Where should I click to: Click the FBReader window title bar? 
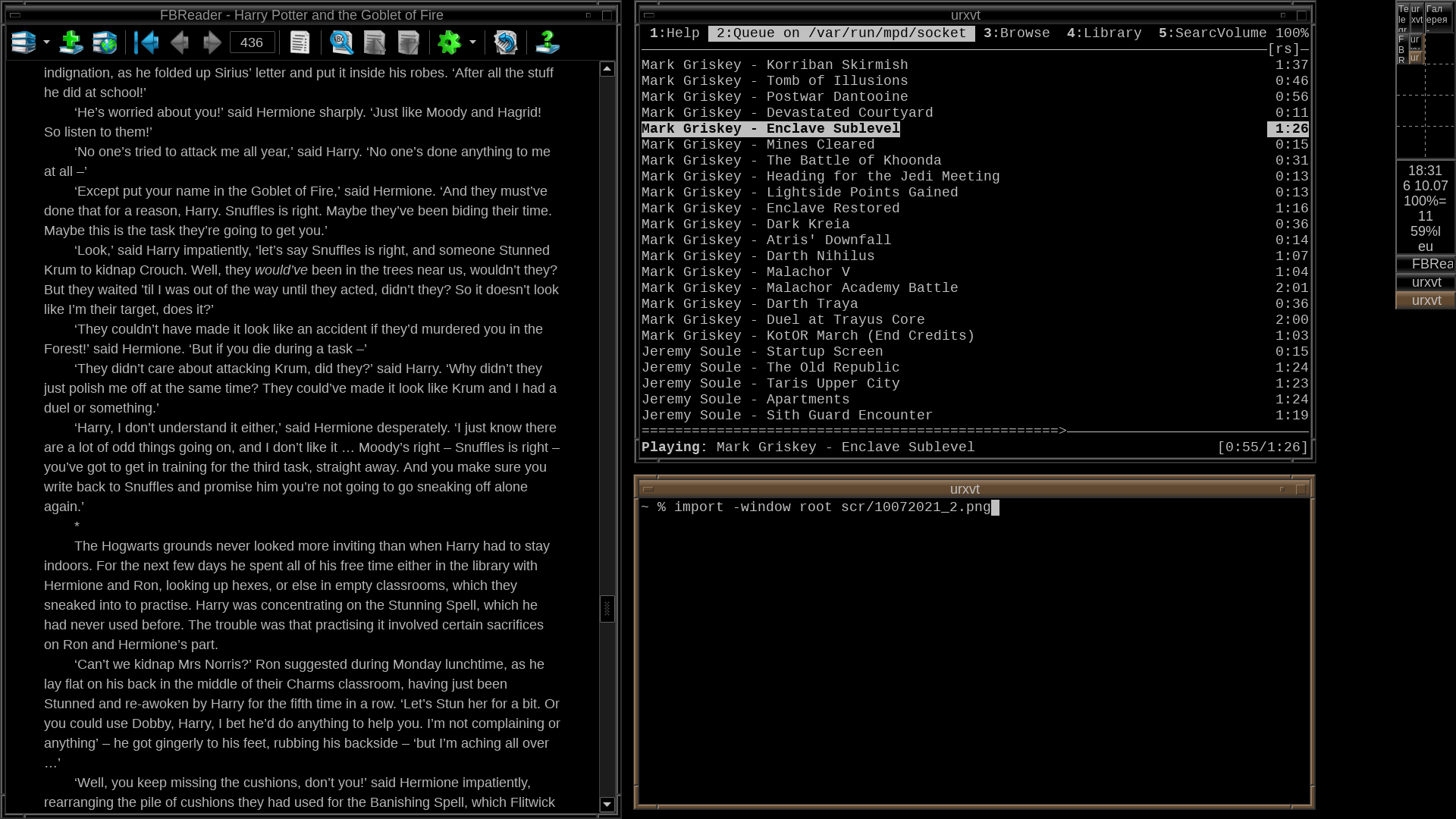coord(302,15)
